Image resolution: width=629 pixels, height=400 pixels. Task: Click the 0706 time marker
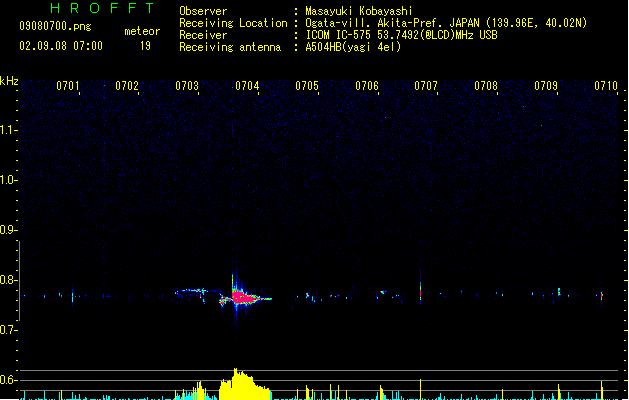[x=367, y=86]
